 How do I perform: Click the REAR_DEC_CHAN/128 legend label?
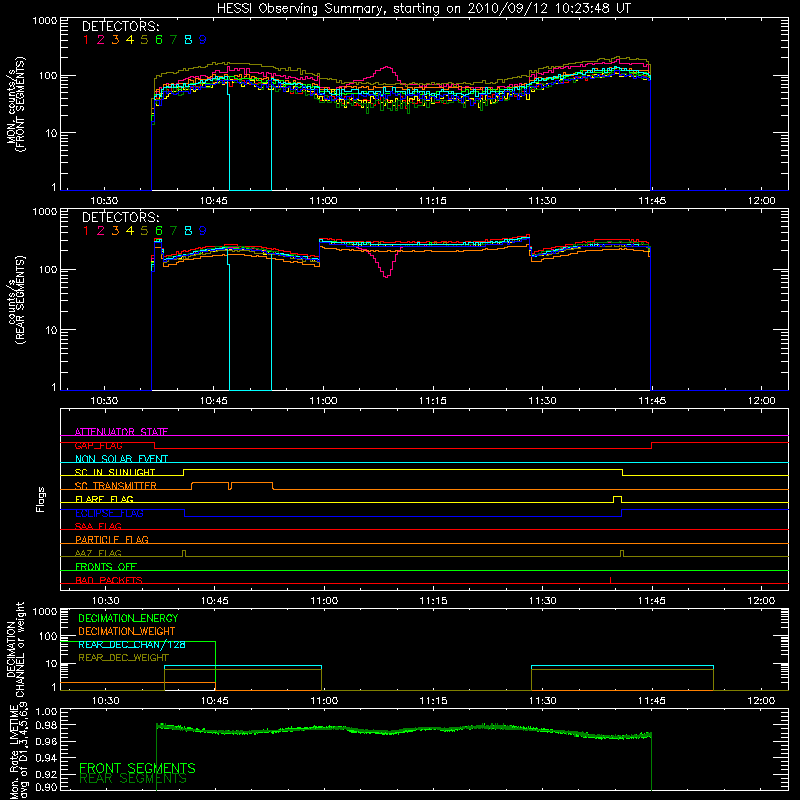pyautogui.click(x=132, y=644)
